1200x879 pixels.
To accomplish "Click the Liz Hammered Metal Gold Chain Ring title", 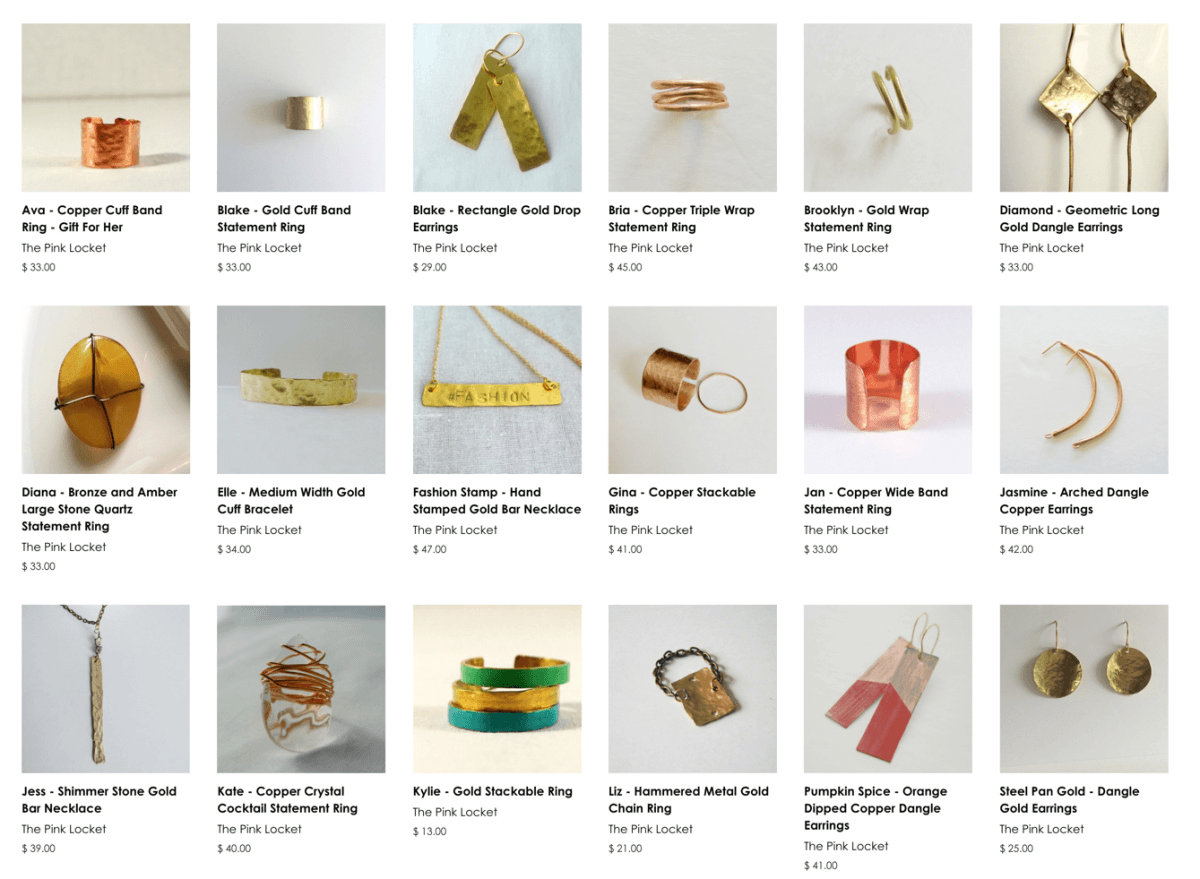I will click(688, 800).
